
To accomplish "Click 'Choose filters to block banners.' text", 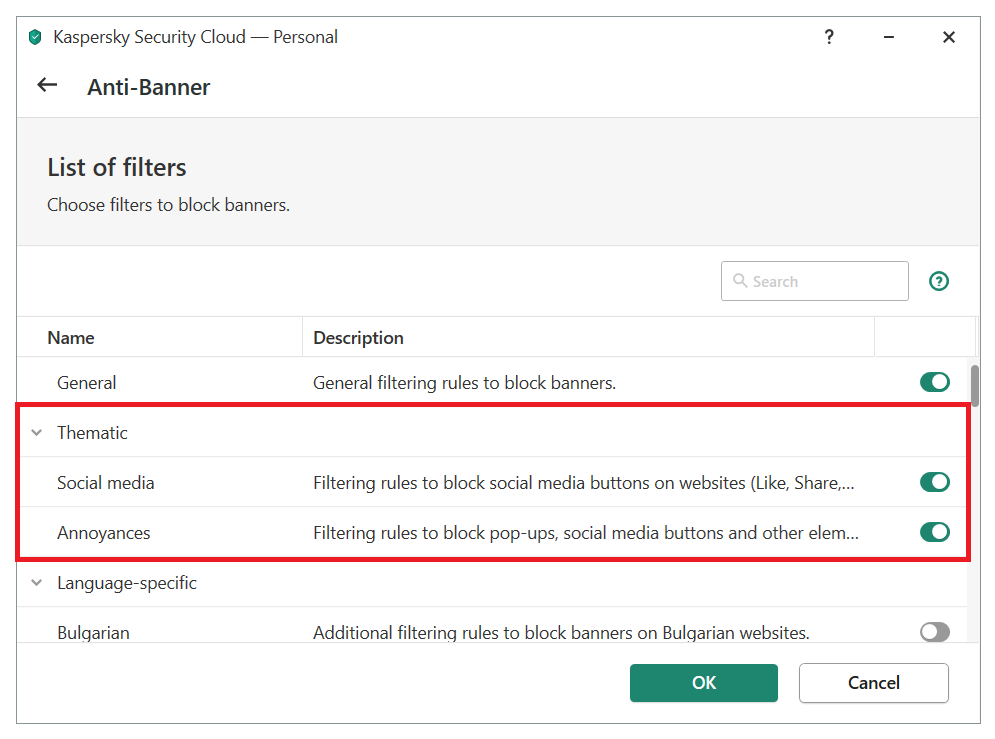I will pyautogui.click(x=168, y=205).
